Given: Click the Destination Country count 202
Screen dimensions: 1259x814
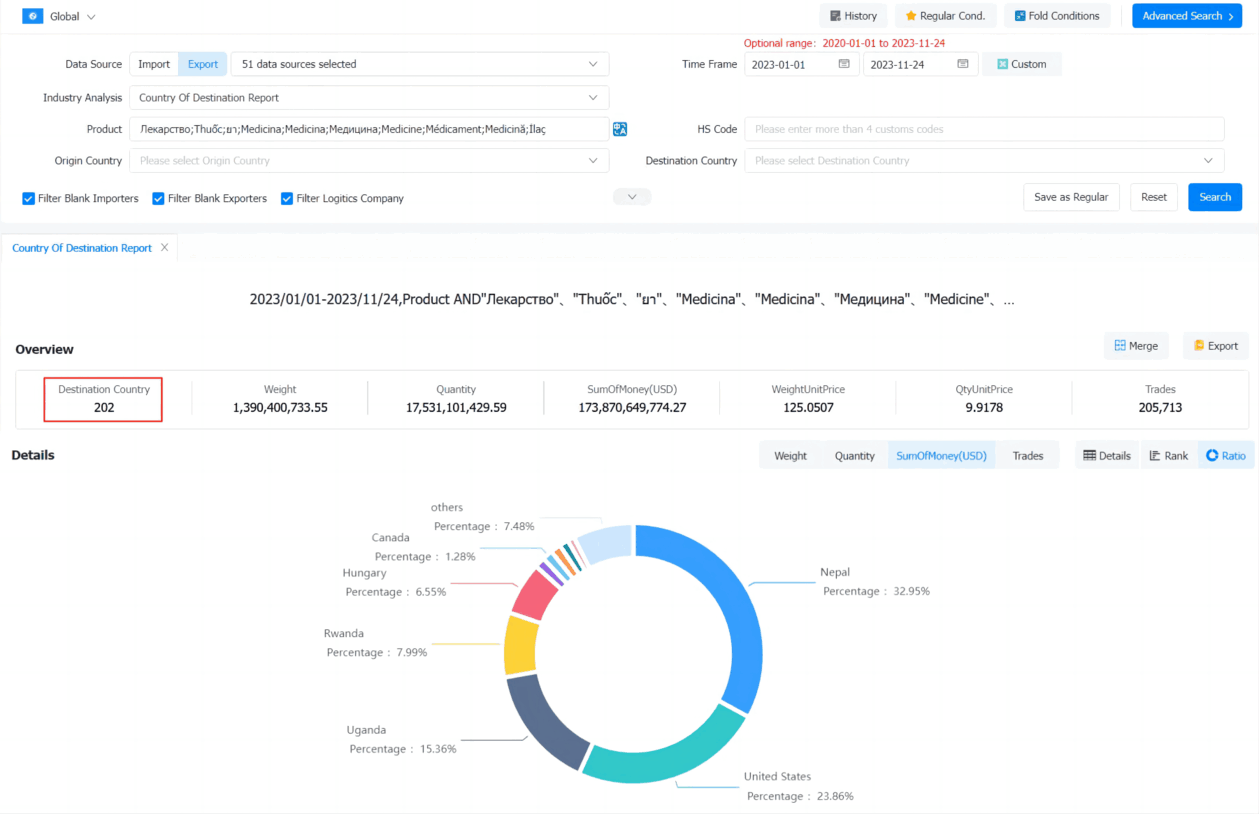Looking at the screenshot, I should tap(104, 408).
